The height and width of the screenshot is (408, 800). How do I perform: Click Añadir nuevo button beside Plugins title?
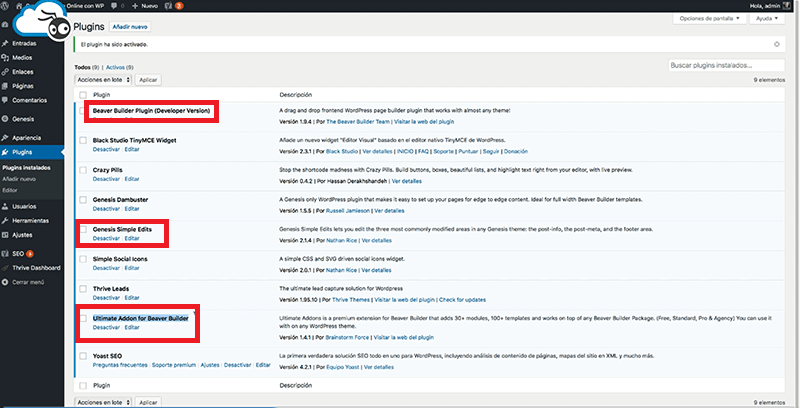click(130, 27)
